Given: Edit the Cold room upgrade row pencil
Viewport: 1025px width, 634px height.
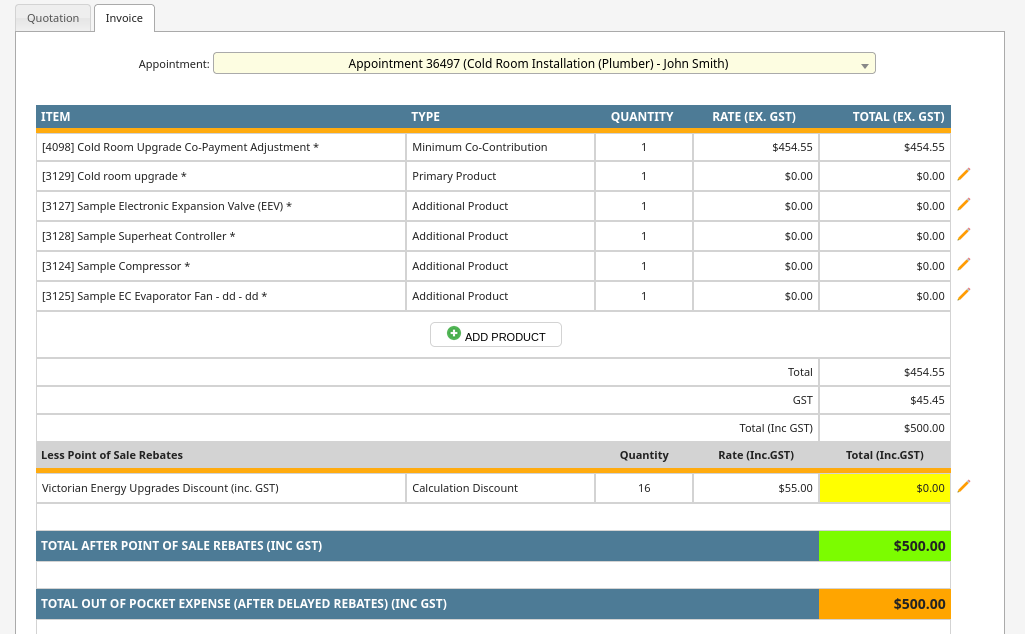Looking at the screenshot, I should point(964,175).
